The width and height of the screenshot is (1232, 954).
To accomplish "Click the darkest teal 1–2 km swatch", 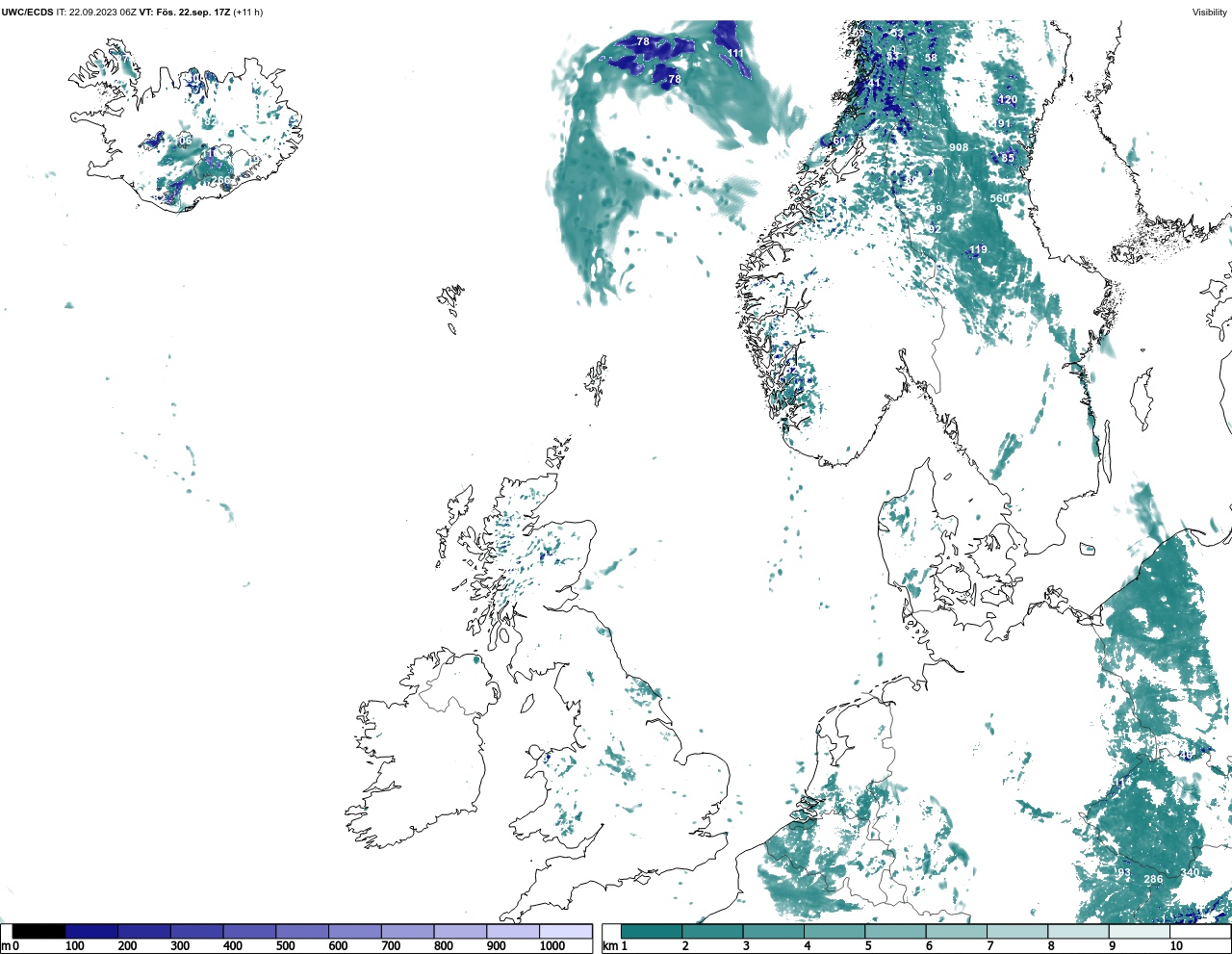I will [652, 931].
